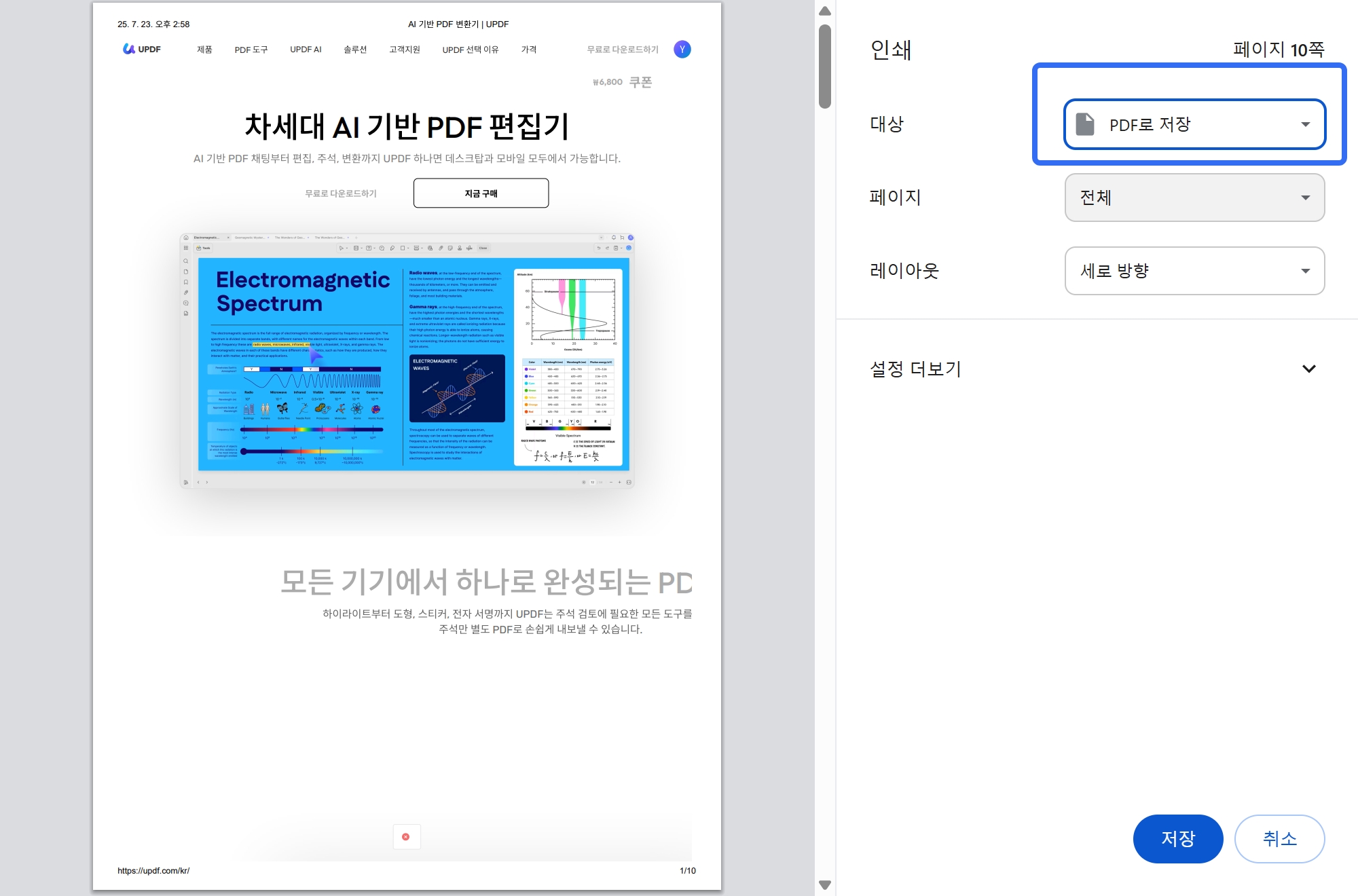The image size is (1358, 896).
Task: Click the UPDF 선택 이유 menu item
Action: [471, 50]
